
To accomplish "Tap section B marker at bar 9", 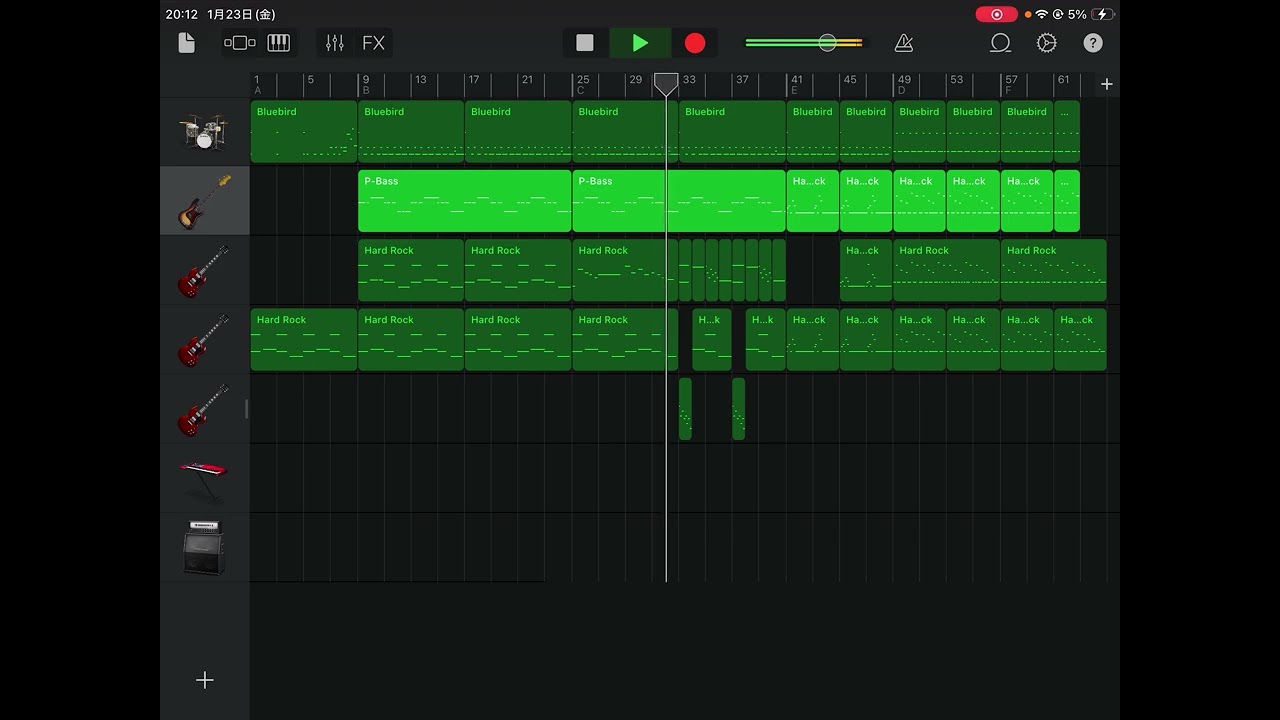I will point(366,91).
